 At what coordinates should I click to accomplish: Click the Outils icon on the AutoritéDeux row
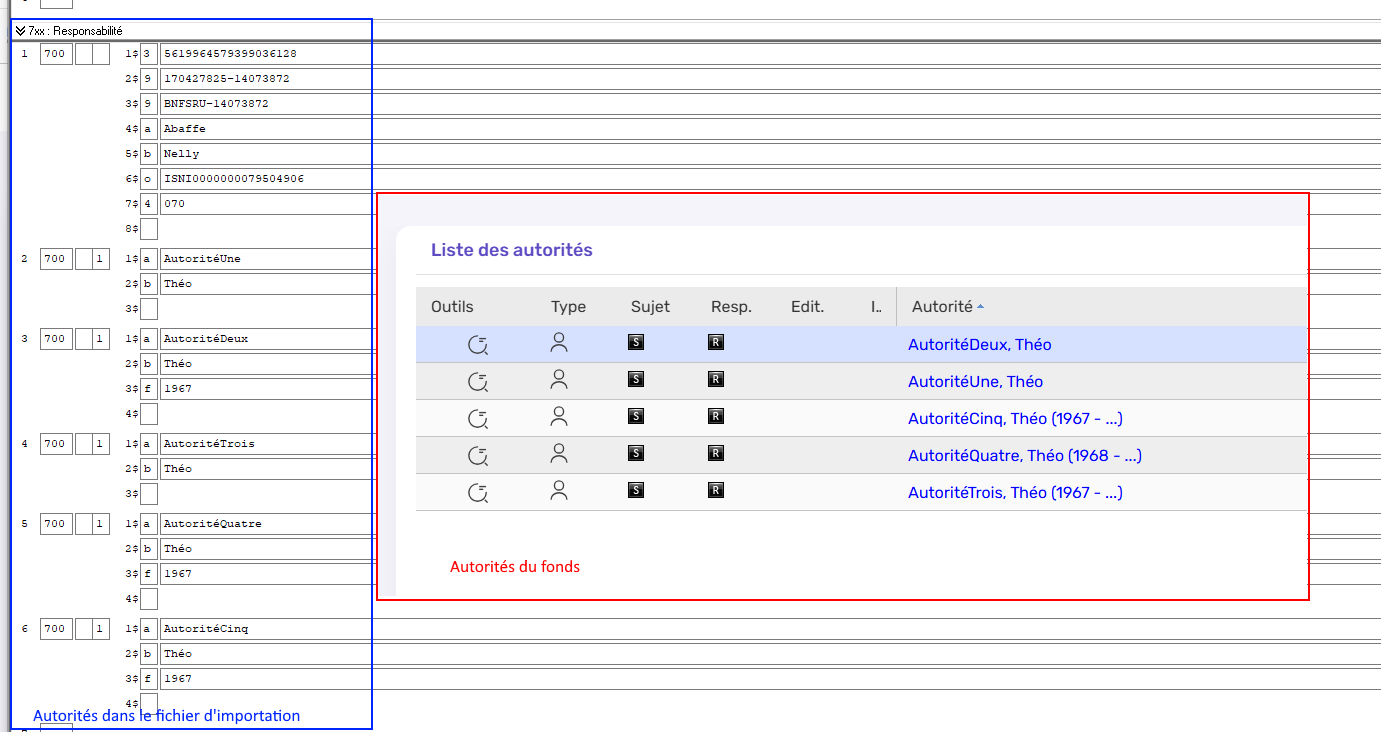click(478, 343)
